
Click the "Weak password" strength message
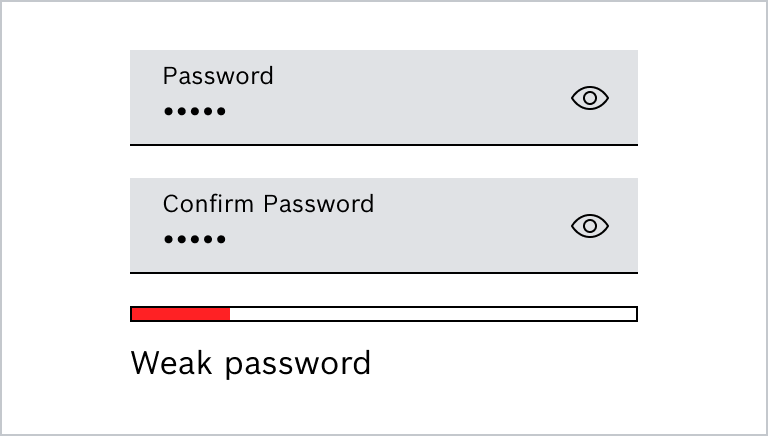pyautogui.click(x=250, y=362)
